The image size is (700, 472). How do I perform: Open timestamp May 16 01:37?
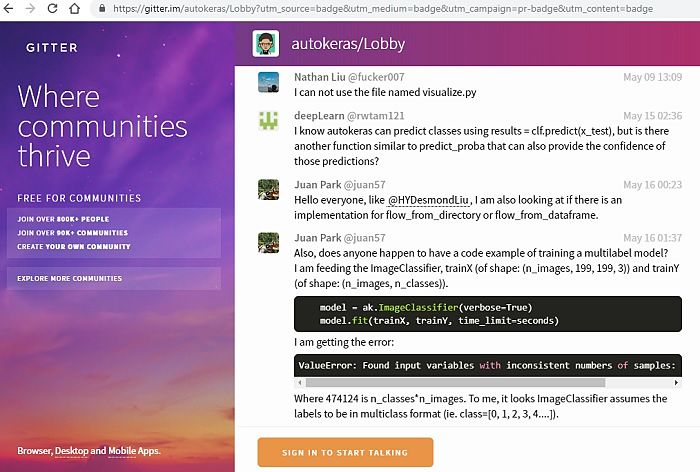(653, 238)
